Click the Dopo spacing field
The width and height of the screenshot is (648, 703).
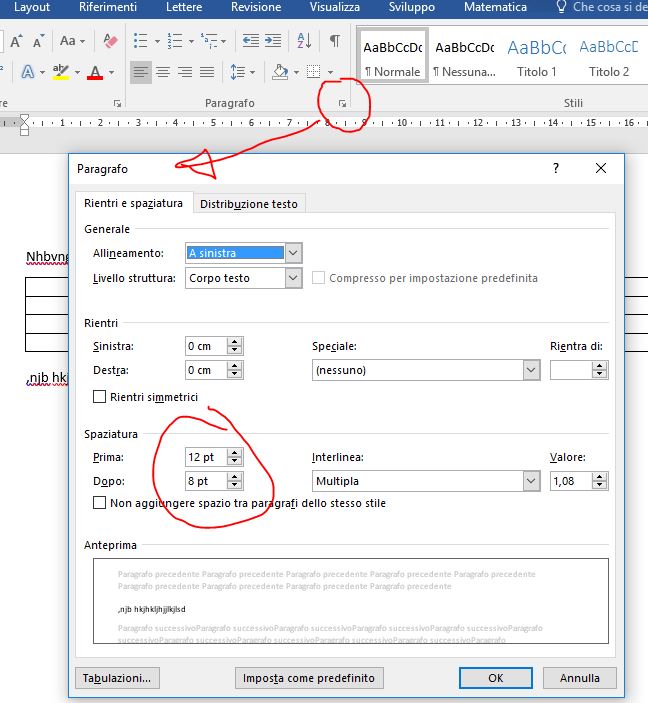206,481
